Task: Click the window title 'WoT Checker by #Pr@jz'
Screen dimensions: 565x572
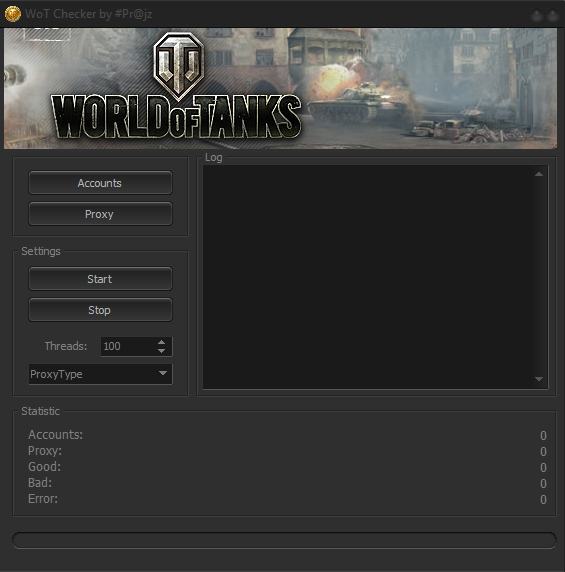Action: point(89,14)
